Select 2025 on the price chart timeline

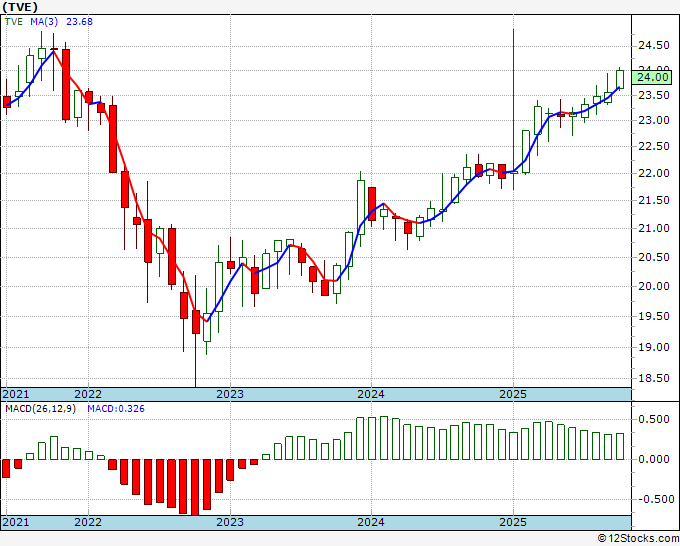[x=513, y=394]
